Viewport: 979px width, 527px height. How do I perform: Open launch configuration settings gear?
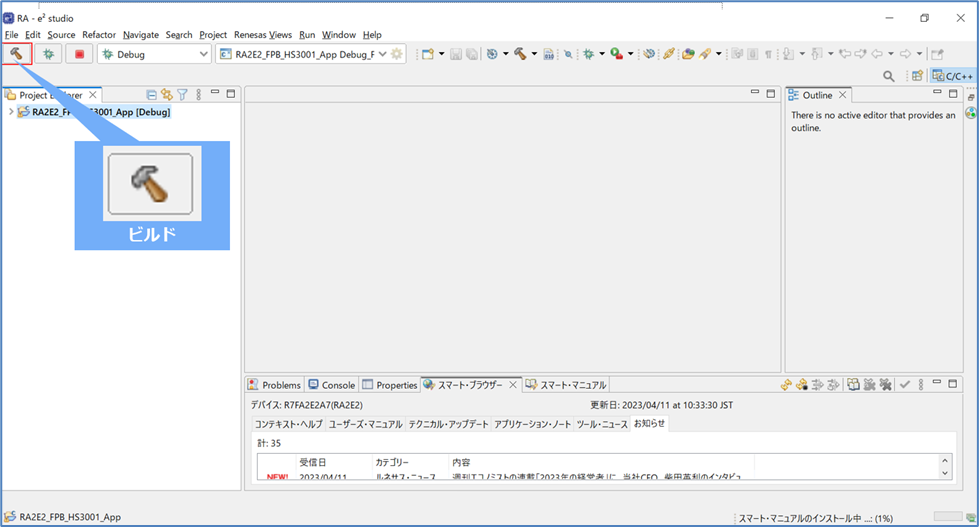(x=396, y=54)
